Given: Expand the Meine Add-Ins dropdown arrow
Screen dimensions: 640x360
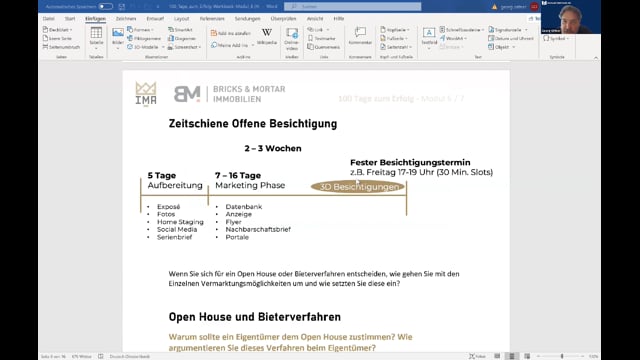Looking at the screenshot, I should click(252, 45).
